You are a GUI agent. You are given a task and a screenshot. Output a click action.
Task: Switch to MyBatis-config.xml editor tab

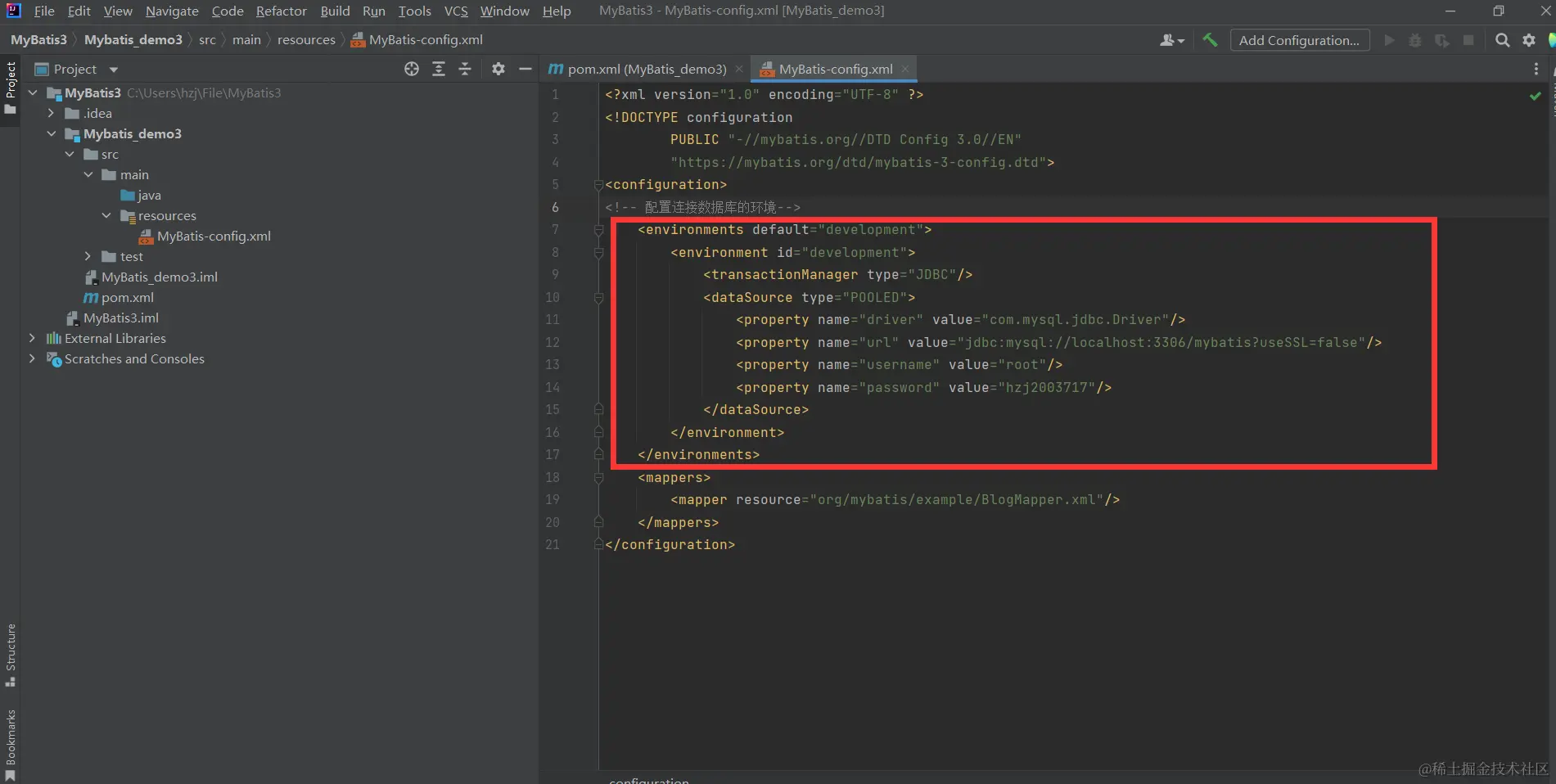(835, 69)
